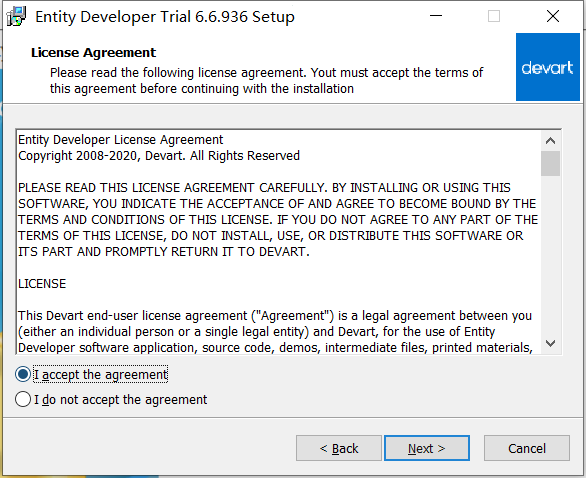
Task: Minimize the setup window
Action: point(436,16)
